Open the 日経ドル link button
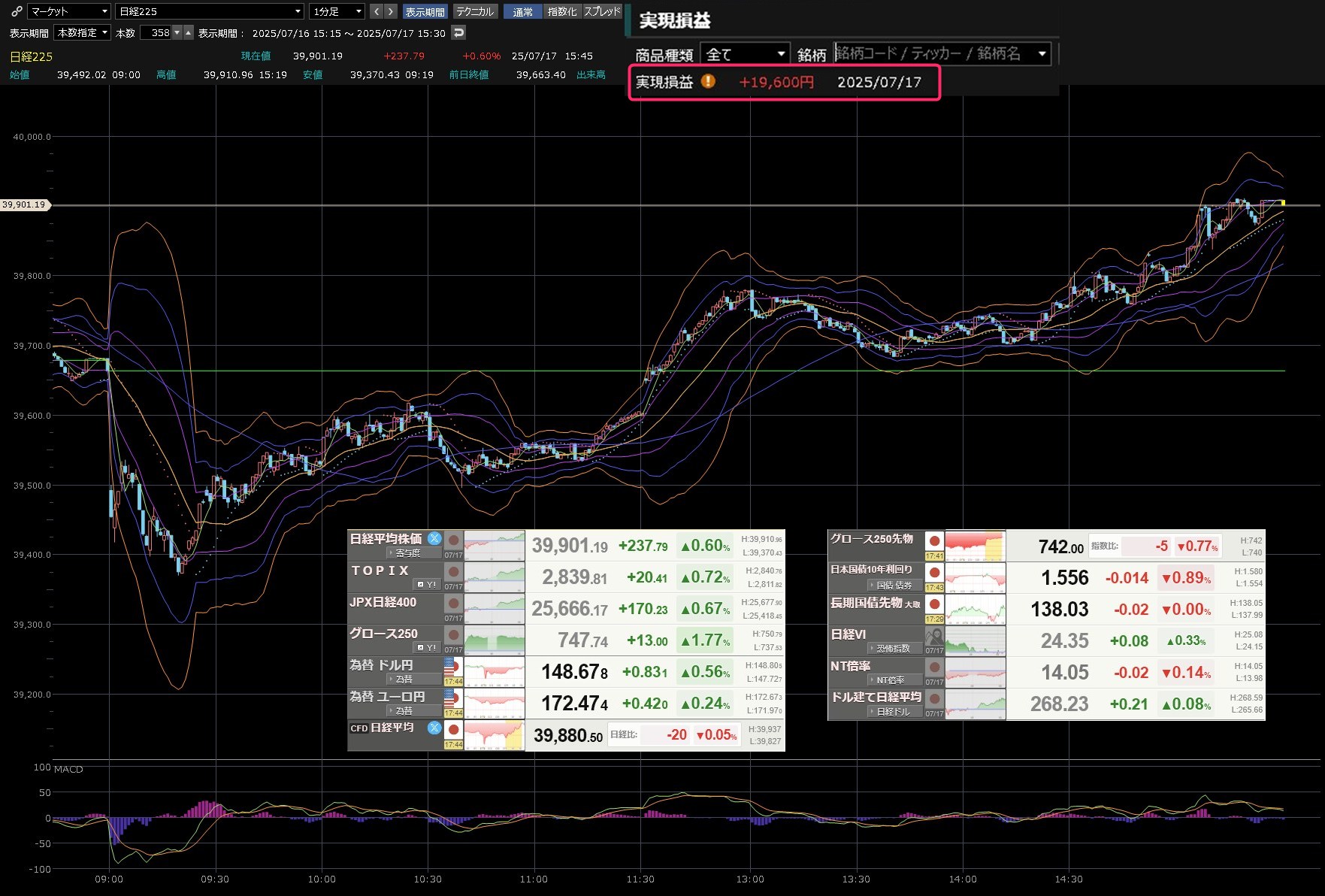Image resolution: width=1325 pixels, height=896 pixels. [x=894, y=711]
